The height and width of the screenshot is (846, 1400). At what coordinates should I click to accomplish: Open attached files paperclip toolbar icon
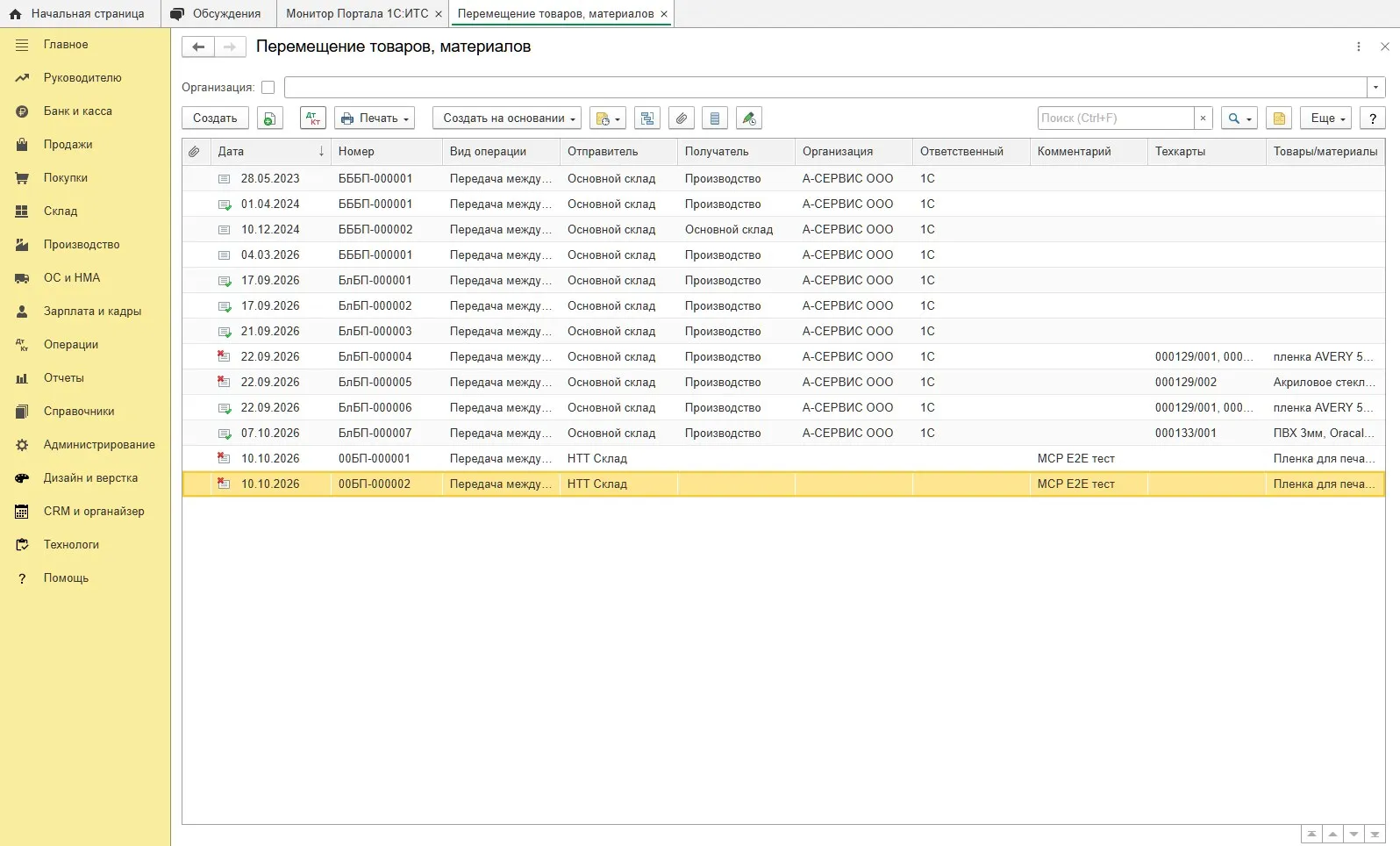[x=682, y=118]
